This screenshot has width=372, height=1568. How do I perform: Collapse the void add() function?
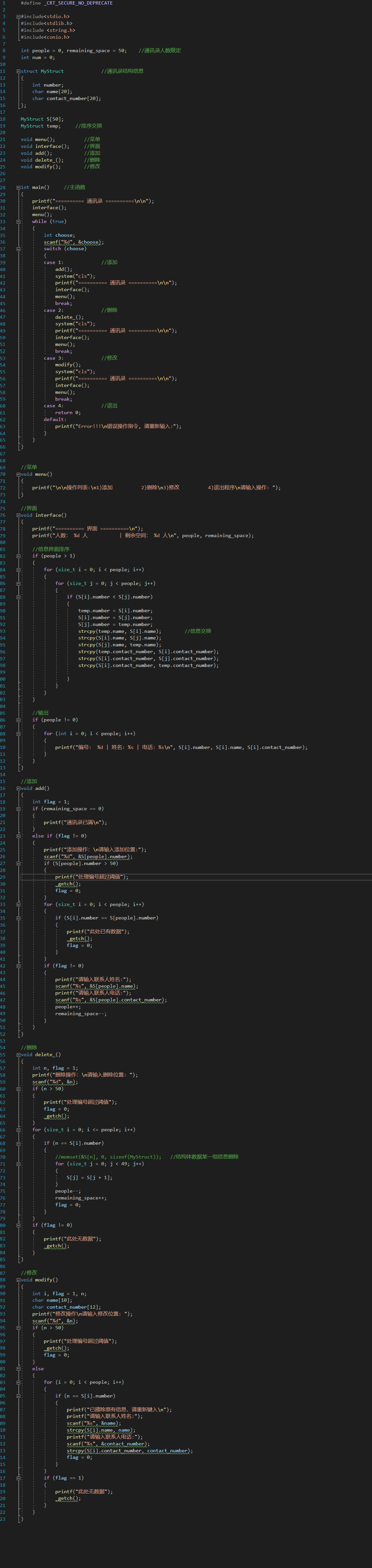pos(18,788)
